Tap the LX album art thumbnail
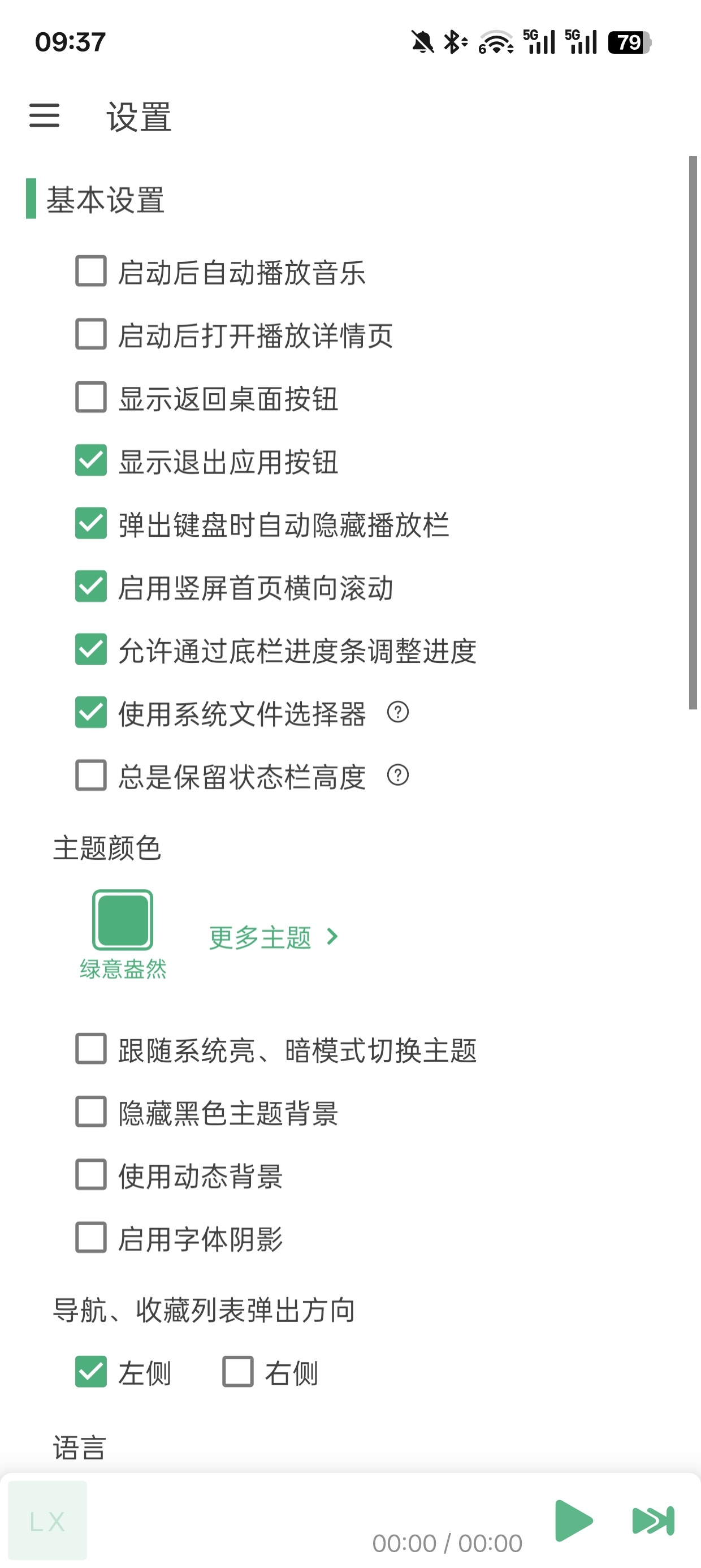The height and width of the screenshot is (1568, 701). click(x=47, y=1520)
